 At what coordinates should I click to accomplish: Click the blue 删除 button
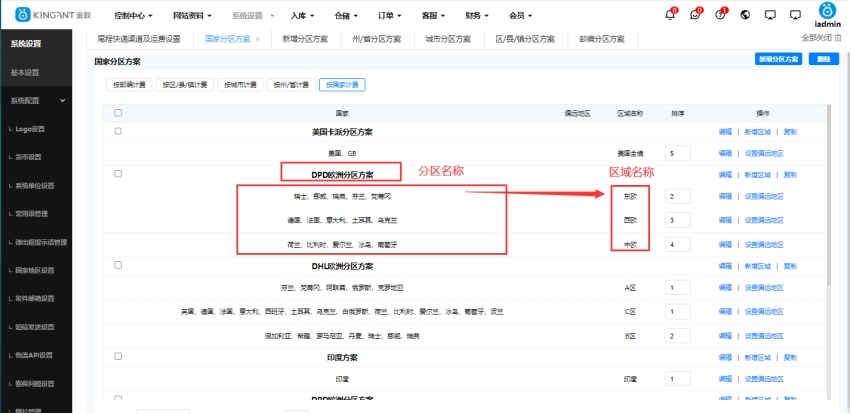(x=824, y=59)
